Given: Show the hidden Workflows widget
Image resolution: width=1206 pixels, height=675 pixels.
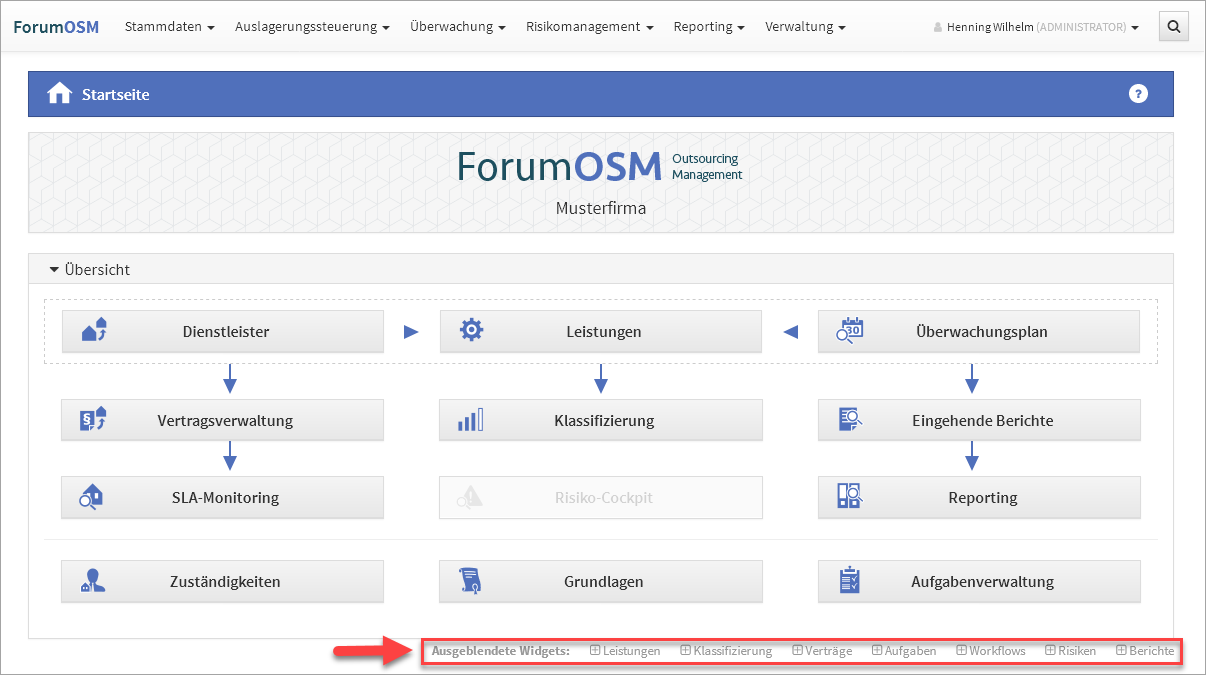Looking at the screenshot, I should click(991, 651).
